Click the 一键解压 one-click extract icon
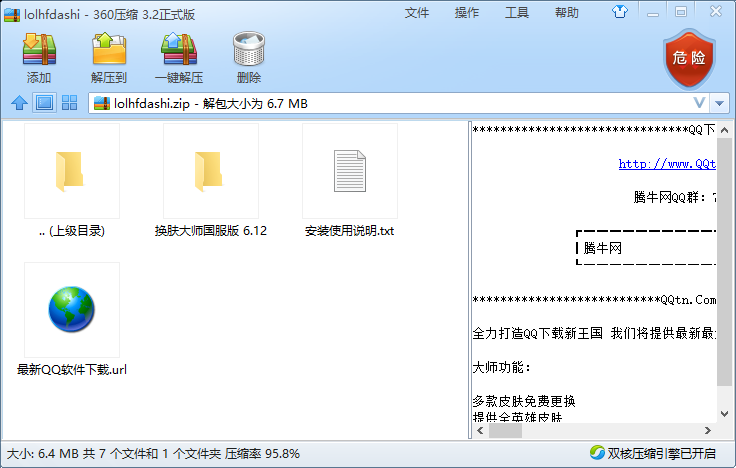This screenshot has height=468, width=736. tap(179, 49)
